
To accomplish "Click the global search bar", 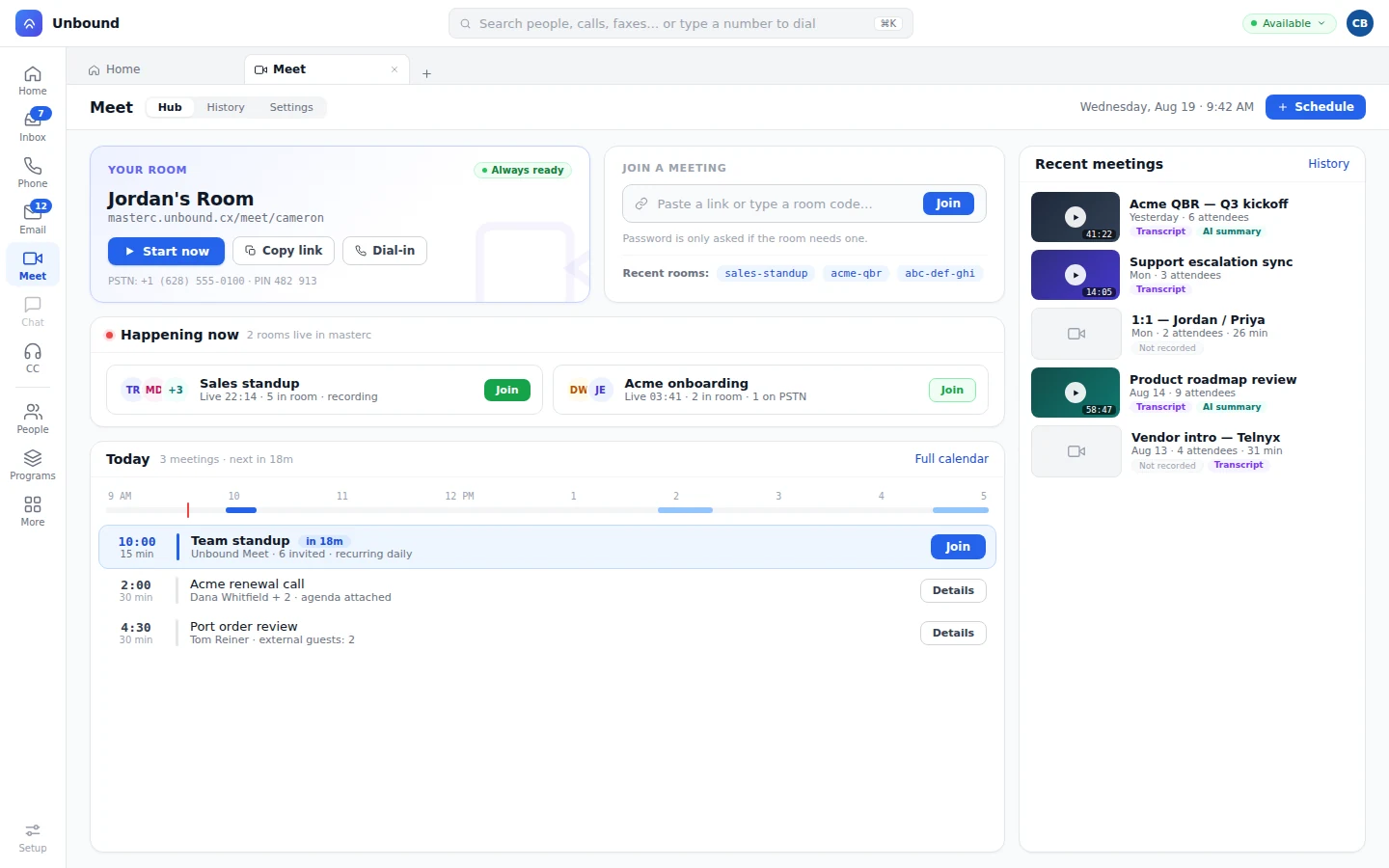I will 681,23.
